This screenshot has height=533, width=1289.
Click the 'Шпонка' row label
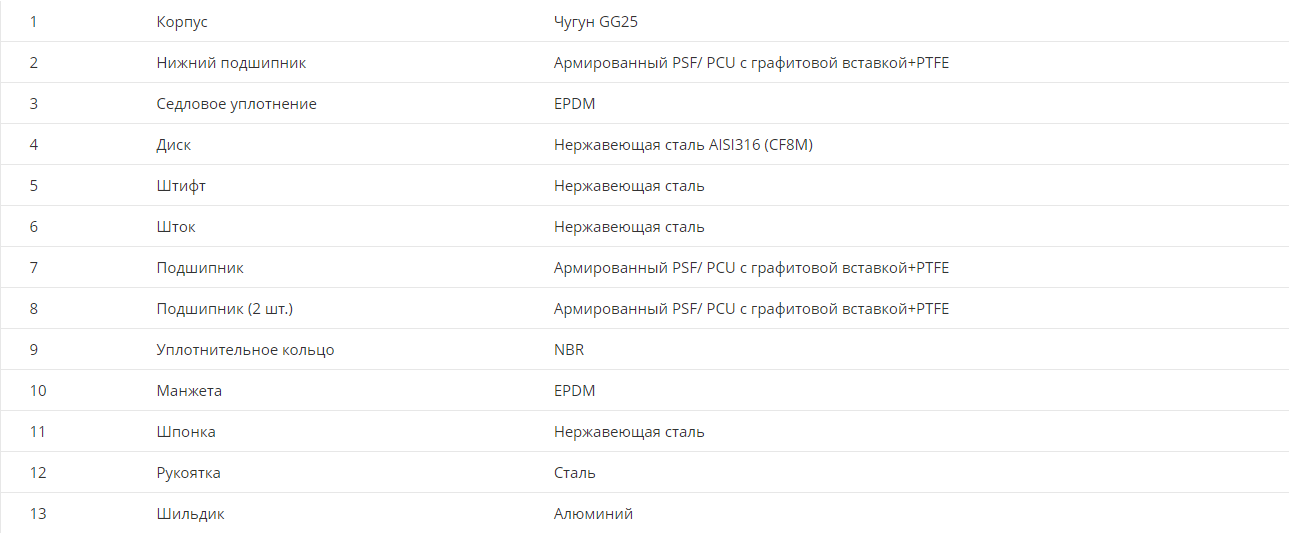[186, 432]
